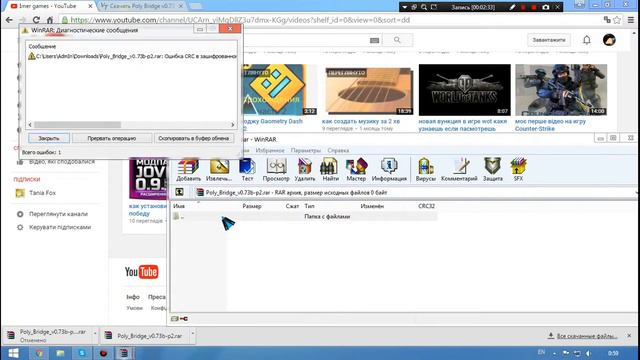Click the dialog's horizontal scrollbar right arrow
Image resolution: width=640 pixels, height=360 pixels.
tap(233, 125)
